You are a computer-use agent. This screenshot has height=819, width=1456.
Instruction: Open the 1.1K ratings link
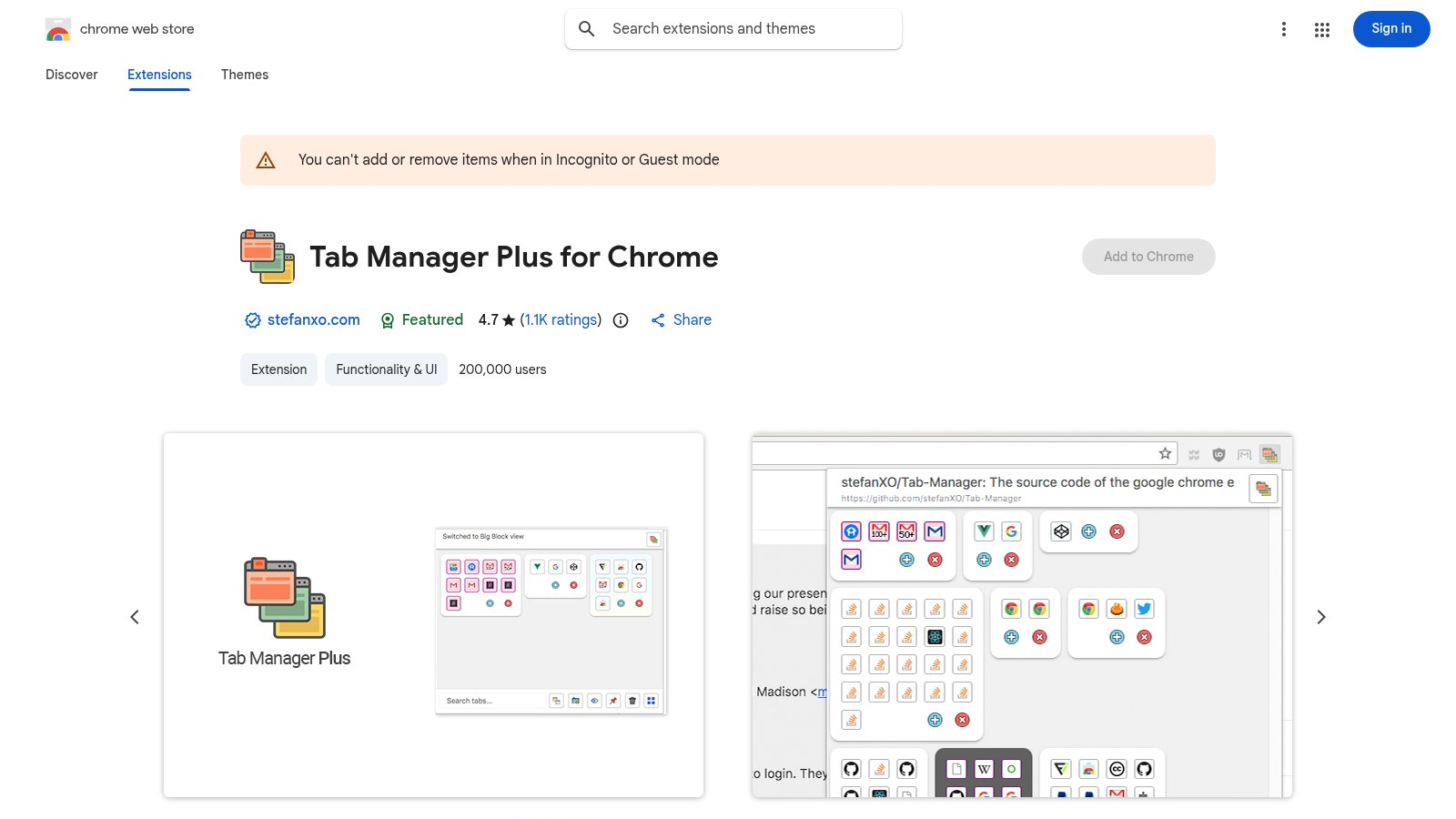click(x=561, y=320)
